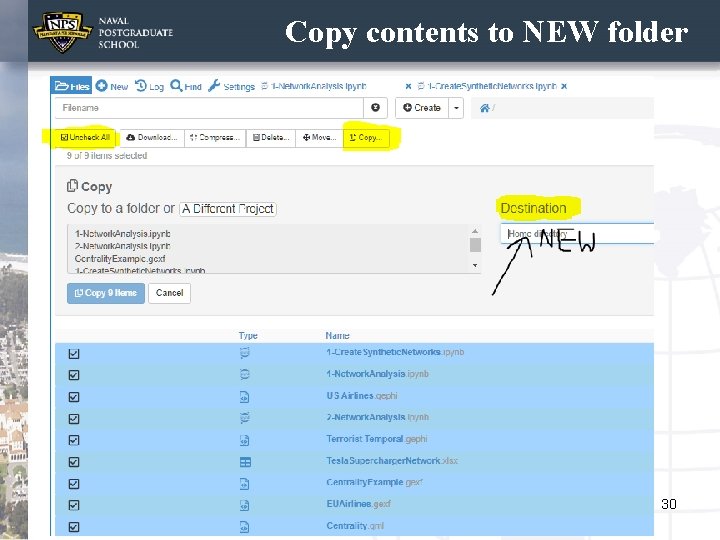Open Centrality.gml file
The height and width of the screenshot is (540, 720).
pyautogui.click(x=355, y=526)
